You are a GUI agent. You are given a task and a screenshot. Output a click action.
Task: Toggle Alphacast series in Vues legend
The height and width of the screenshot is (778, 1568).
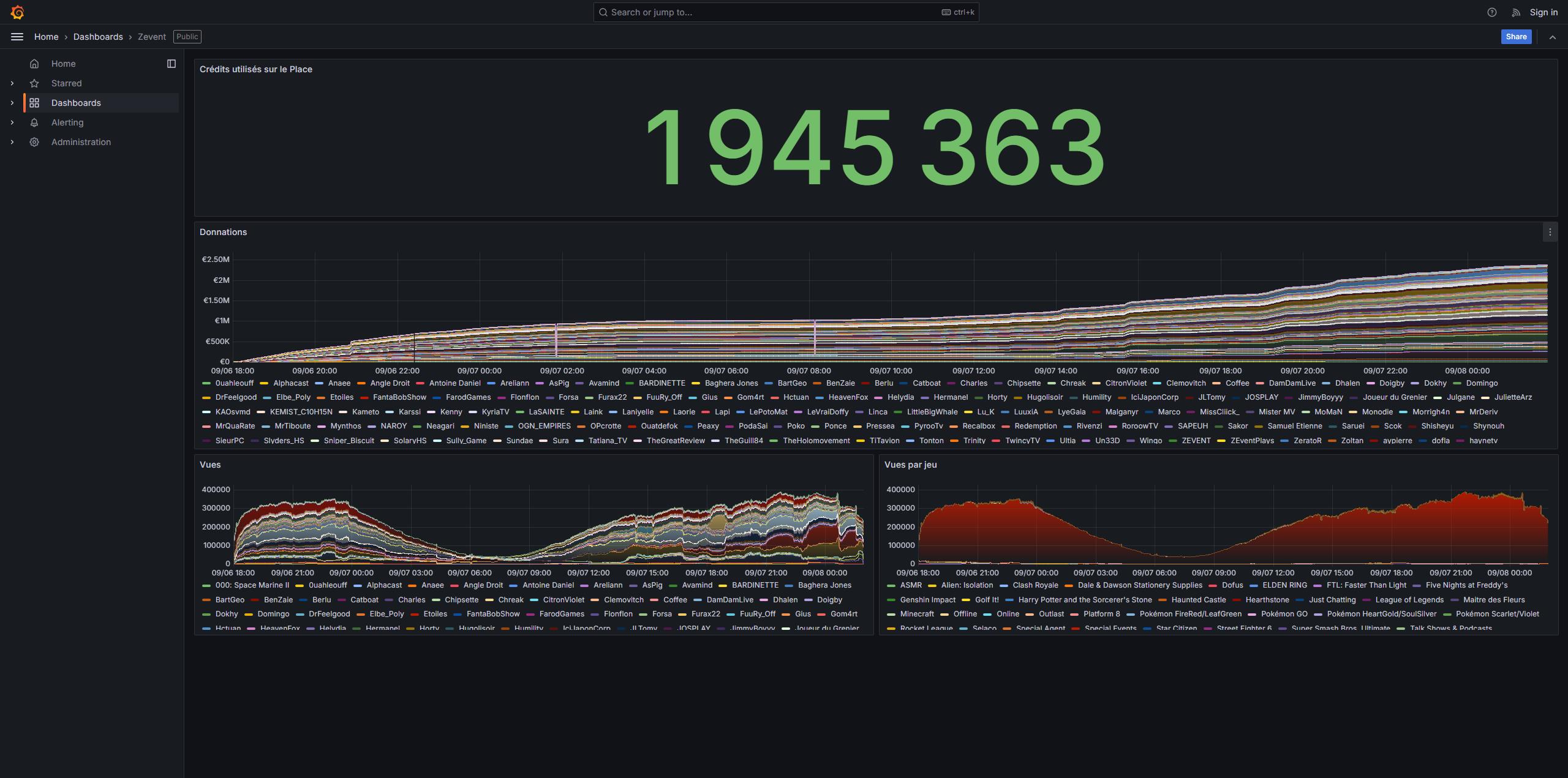pos(384,585)
